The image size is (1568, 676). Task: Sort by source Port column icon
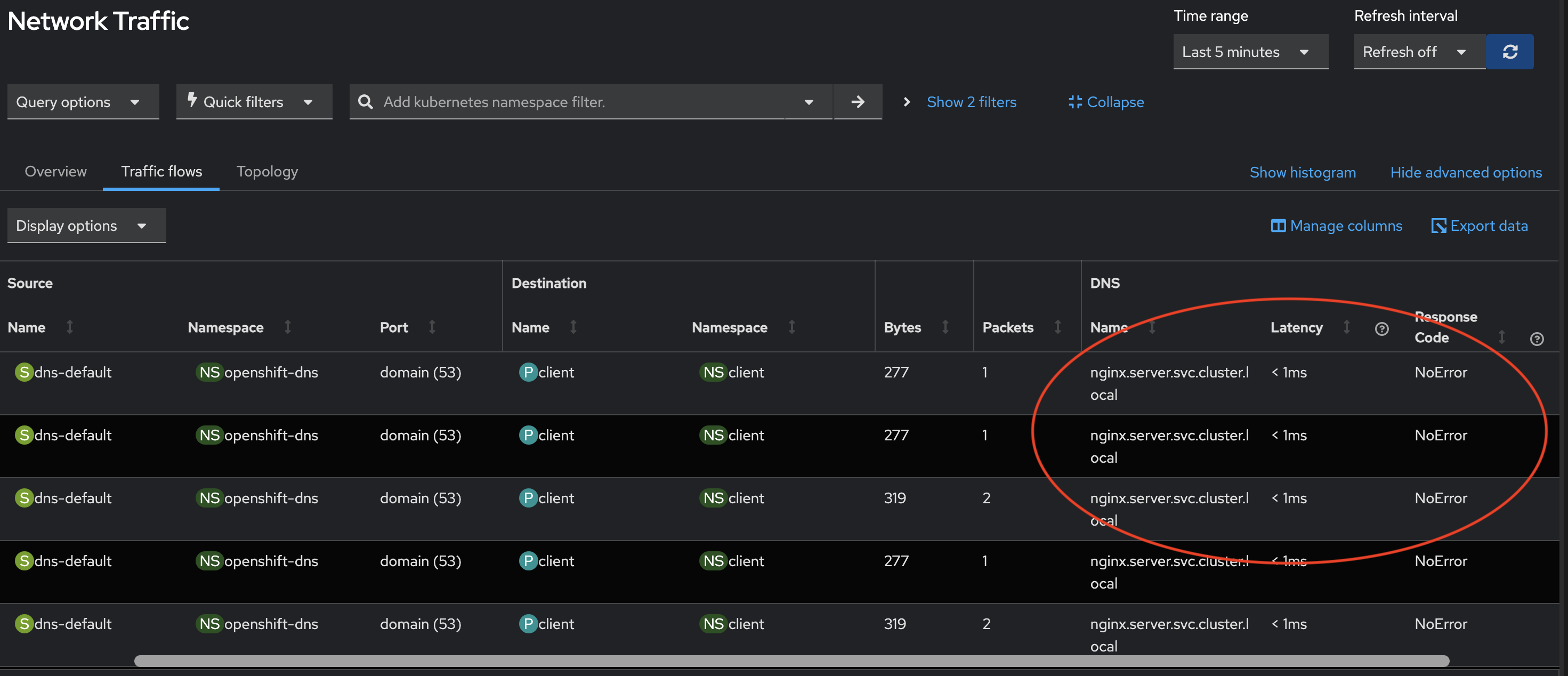432,327
